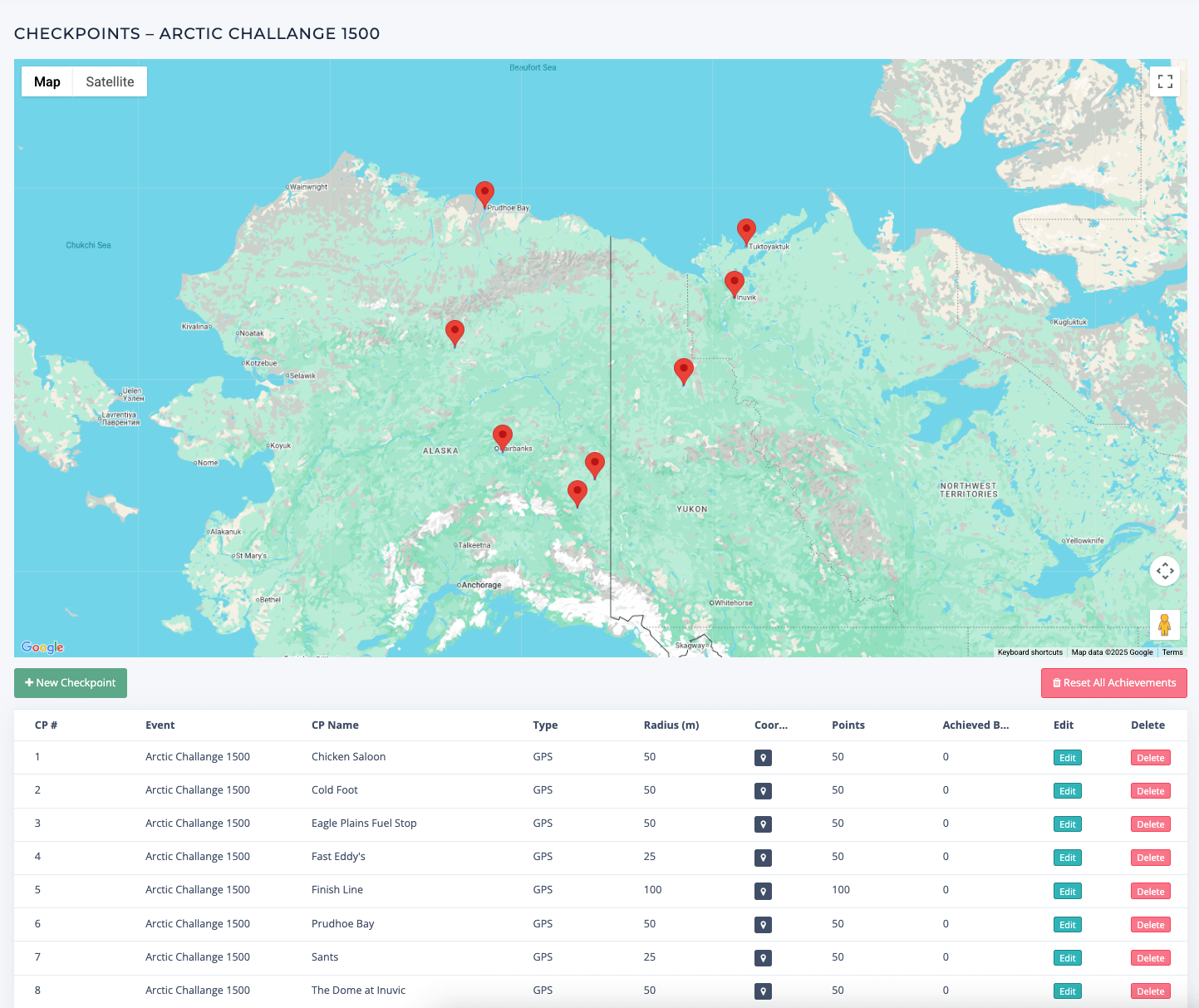
Task: Sort by Event column header
Action: (160, 725)
